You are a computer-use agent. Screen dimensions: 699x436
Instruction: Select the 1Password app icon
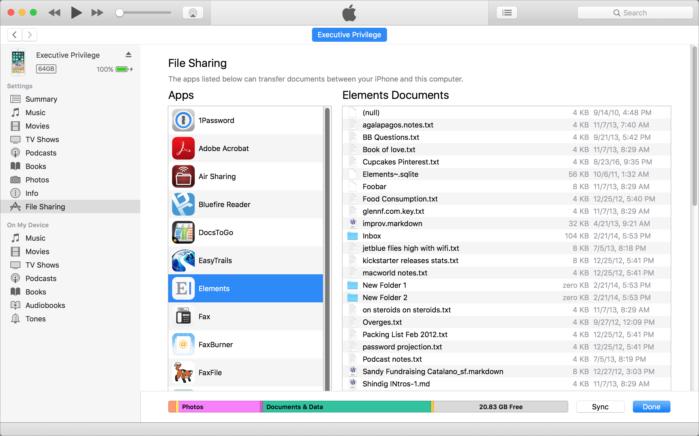point(183,120)
